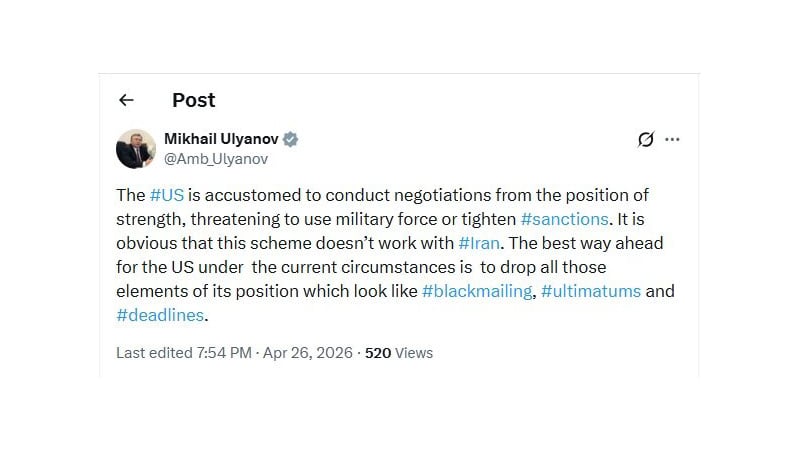800x450 pixels.
Task: Click the back arrow icon
Action: pyautogui.click(x=126, y=100)
